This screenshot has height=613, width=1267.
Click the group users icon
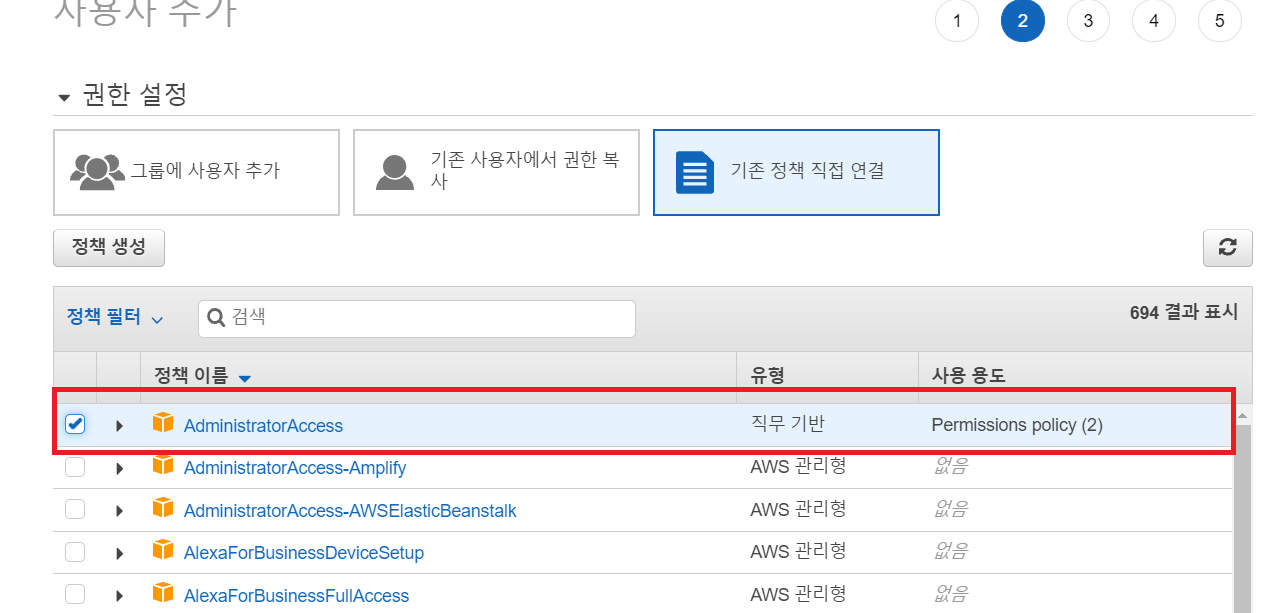(x=97, y=171)
